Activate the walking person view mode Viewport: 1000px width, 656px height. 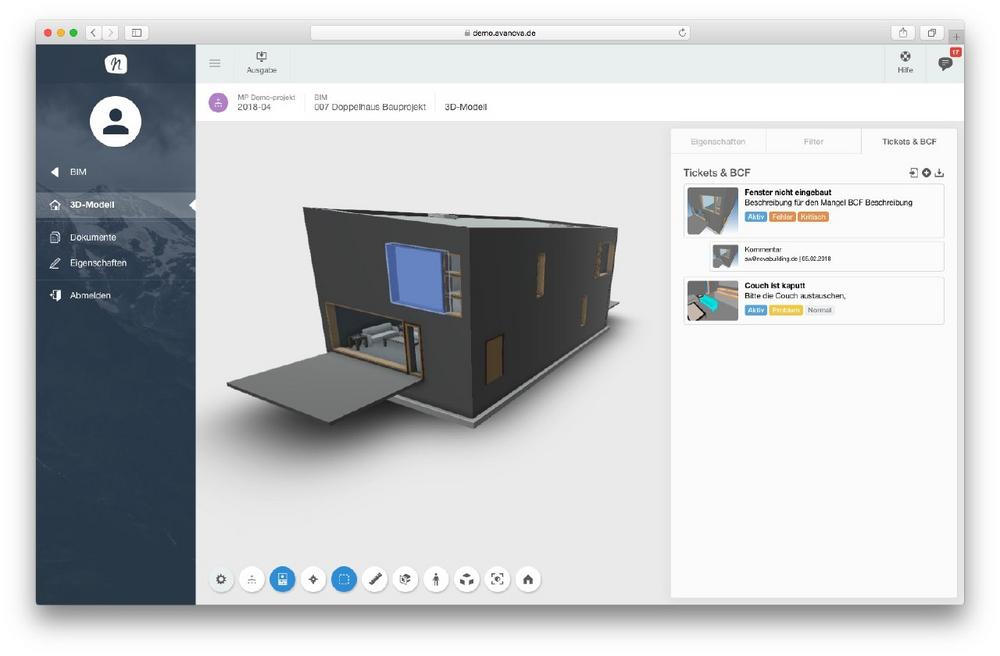click(436, 579)
